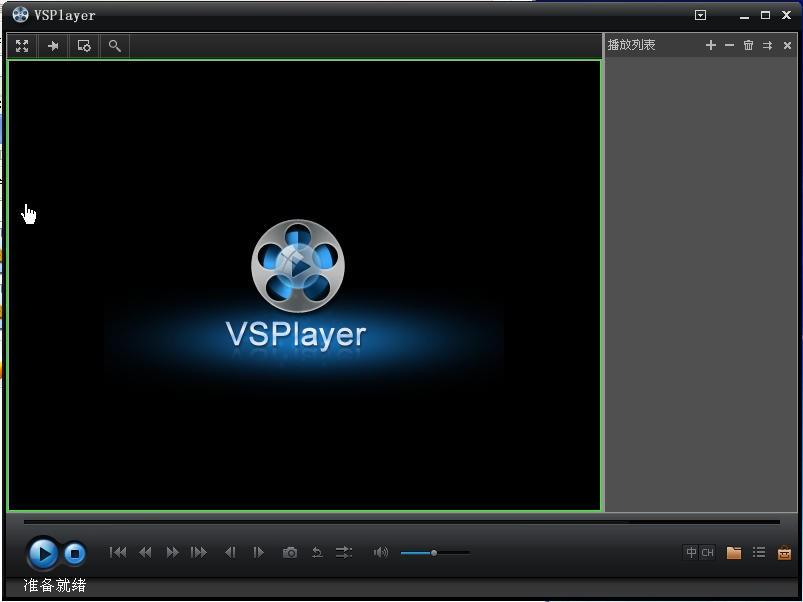Open the playlist play-order arrow menu
Viewport: 803px width, 602px height.
tap(767, 45)
